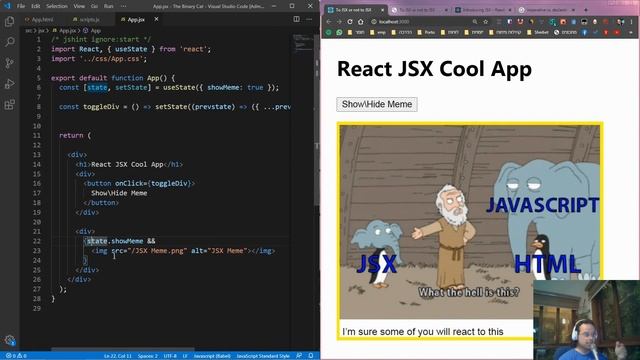Open the Sherbet bookmark folder
The height and width of the screenshot is (360, 640).
538,32
